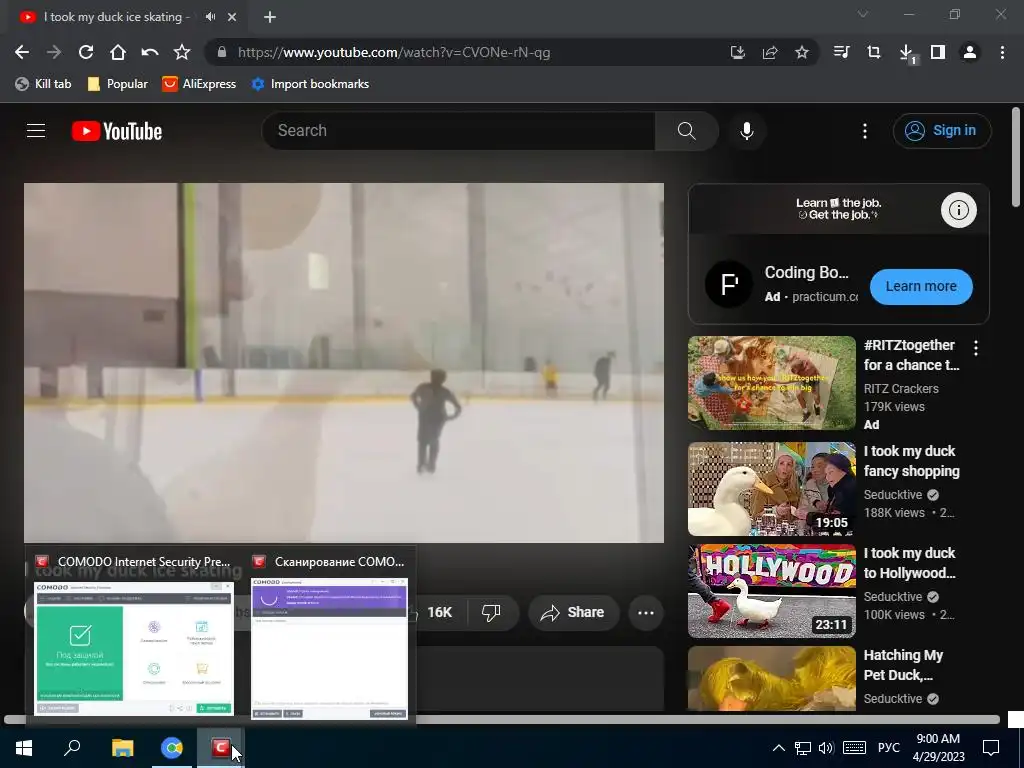This screenshot has width=1024, height=768.
Task: Select the 'I took my duck ice skating' tab
Action: [116, 17]
